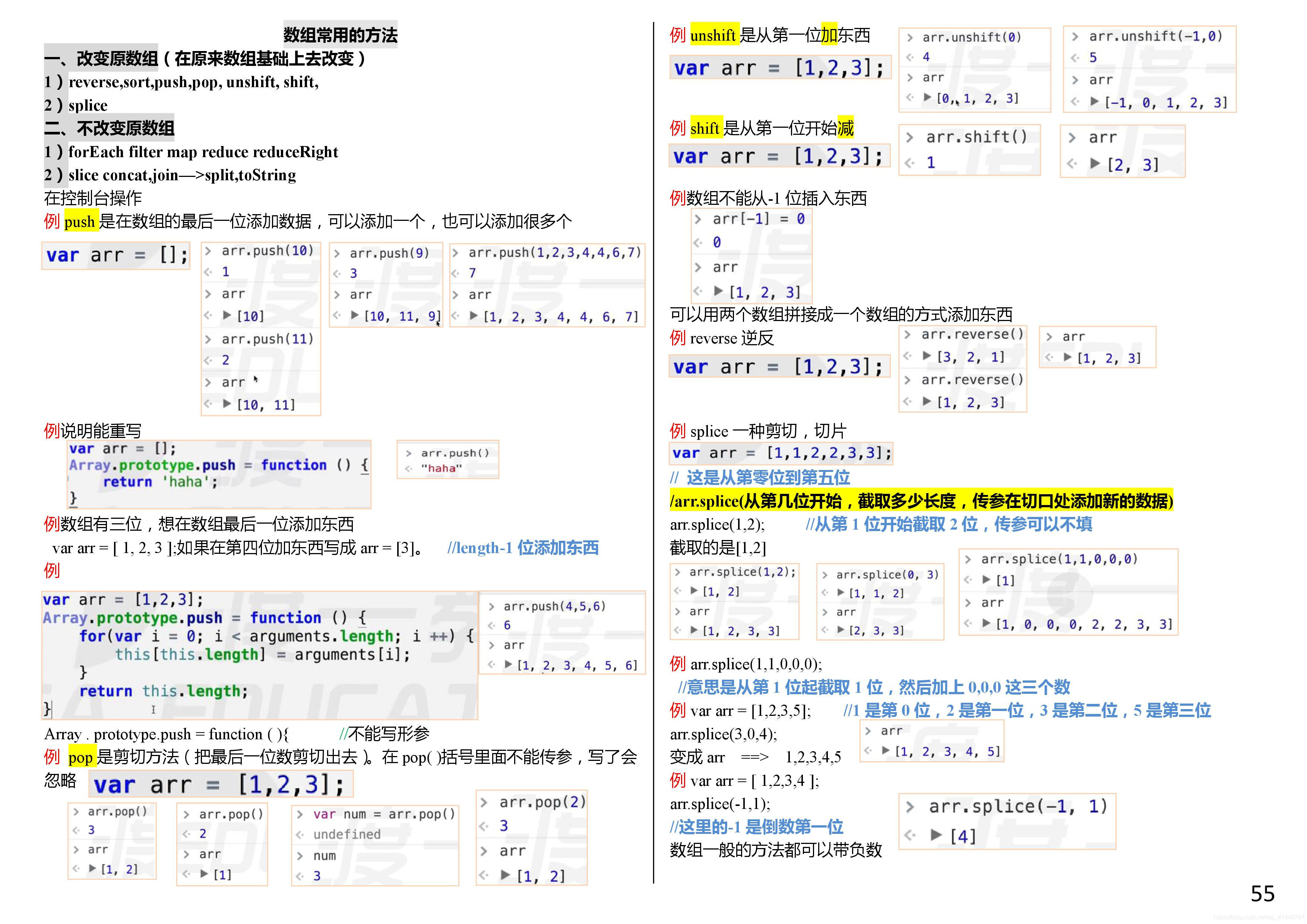Click the code line return 'haha';
The image size is (1307, 924).
pyautogui.click(x=161, y=482)
